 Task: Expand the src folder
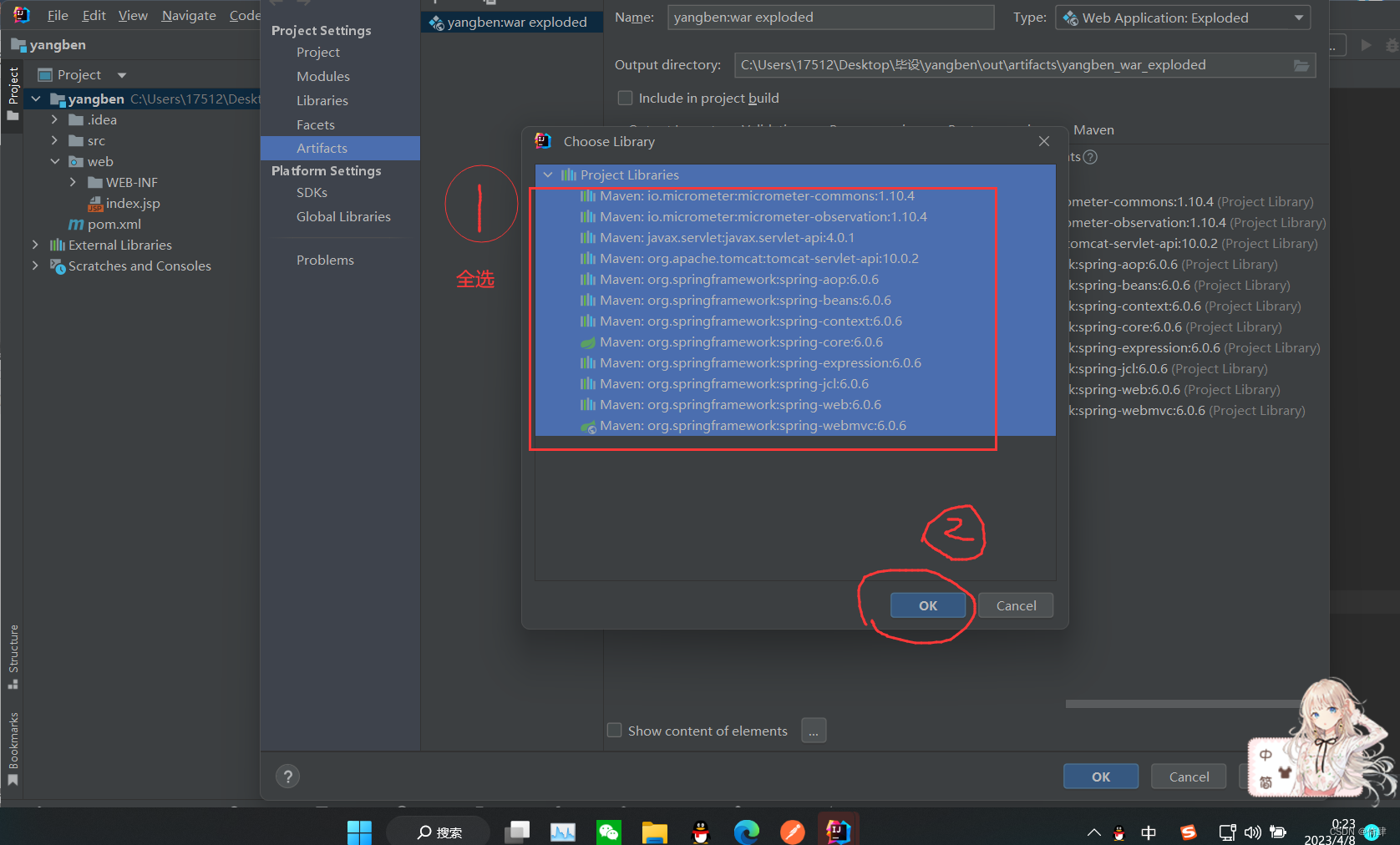[54, 140]
